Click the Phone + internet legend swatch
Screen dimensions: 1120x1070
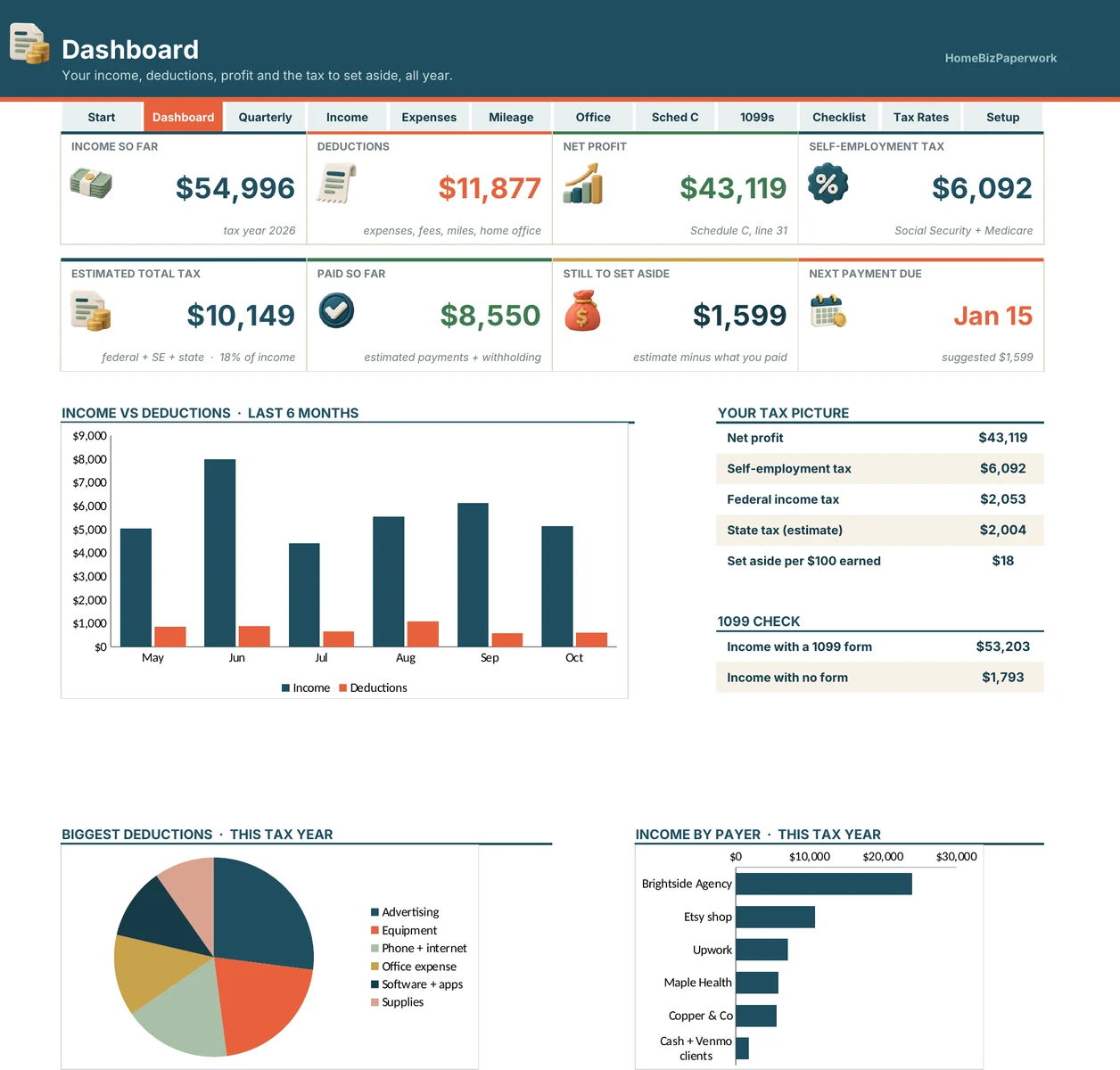pos(375,948)
